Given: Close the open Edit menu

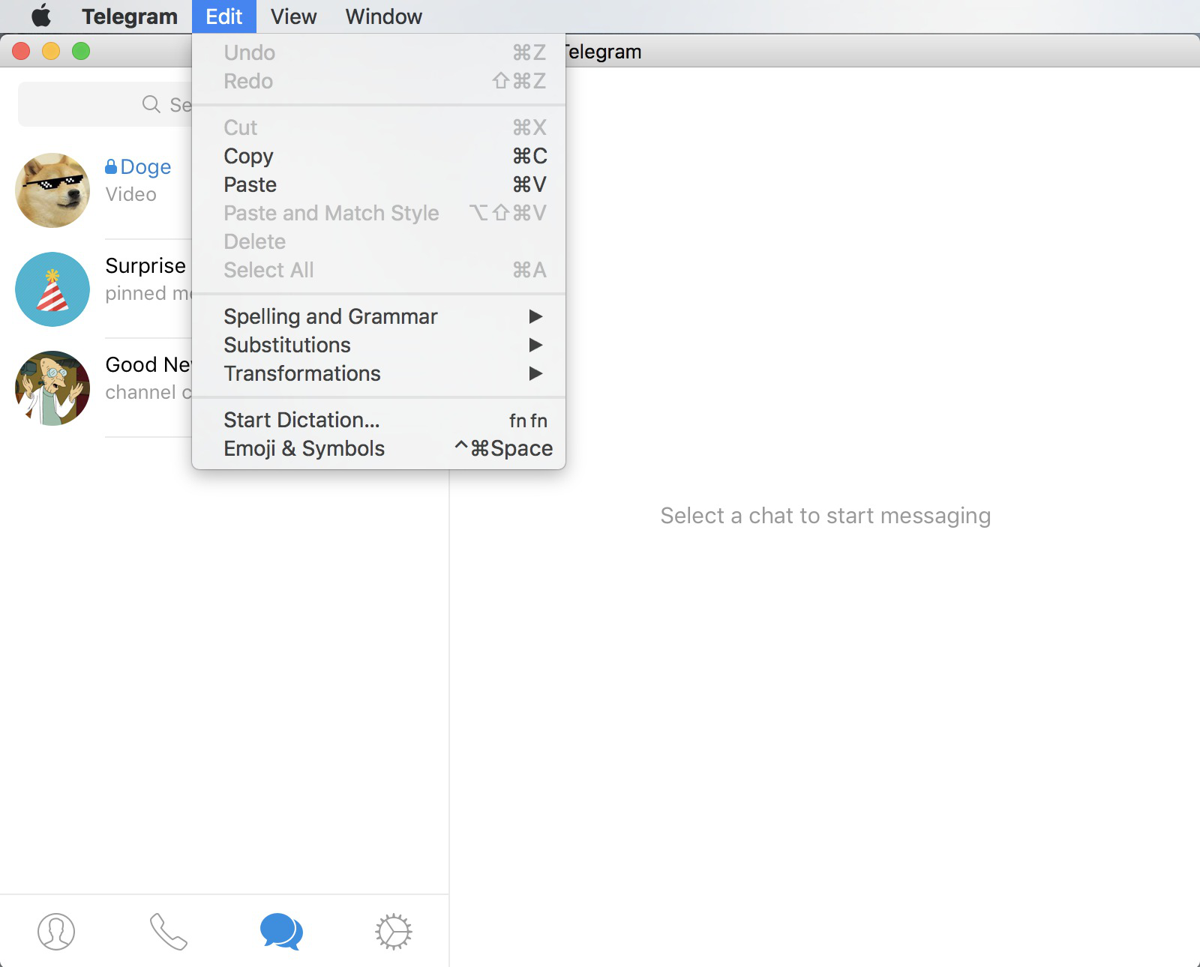Looking at the screenshot, I should [x=224, y=17].
